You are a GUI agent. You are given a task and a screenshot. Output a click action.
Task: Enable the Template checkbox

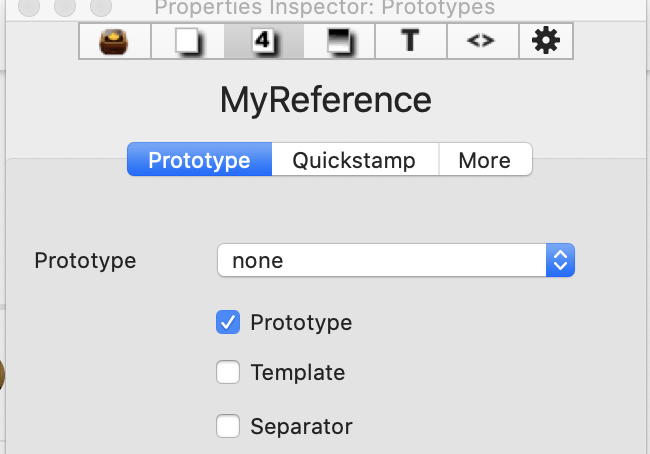point(228,372)
